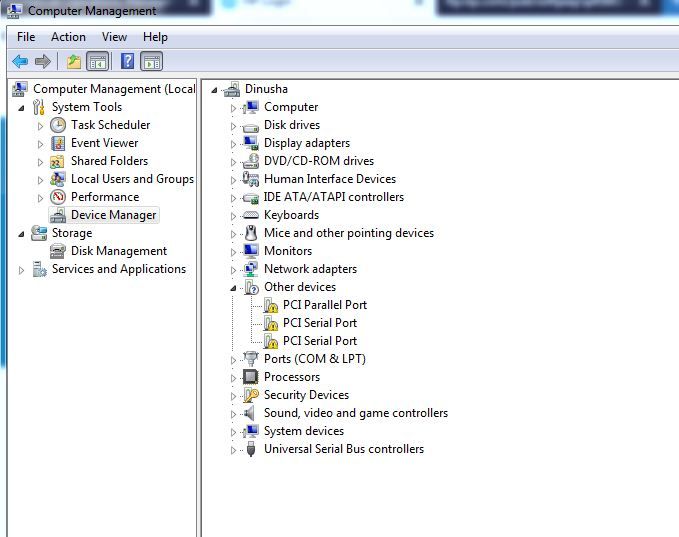Image resolution: width=679 pixels, height=537 pixels.
Task: Select the Other devices label
Action: [300, 287]
